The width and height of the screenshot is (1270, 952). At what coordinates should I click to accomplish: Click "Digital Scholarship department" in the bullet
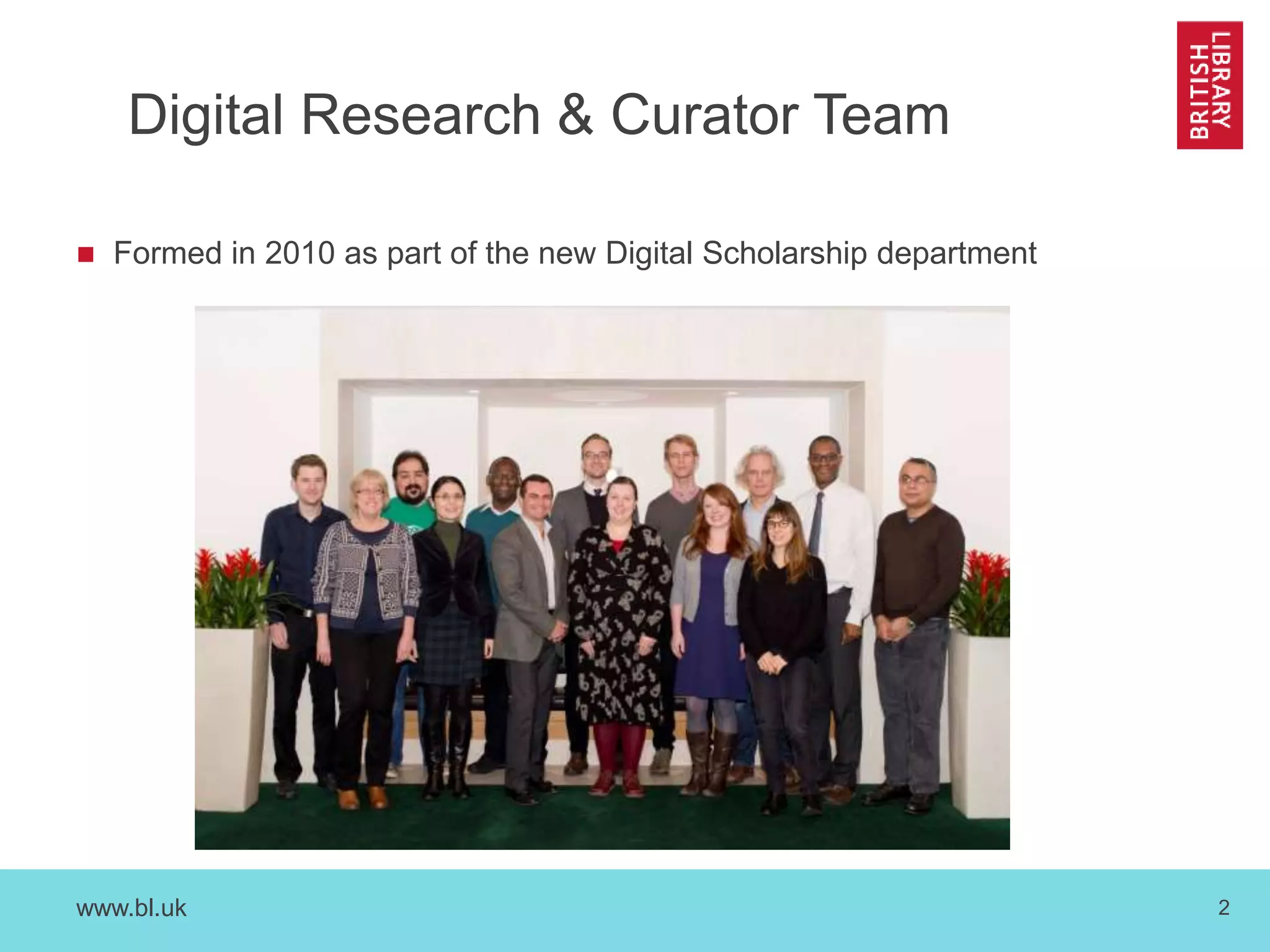point(820,253)
